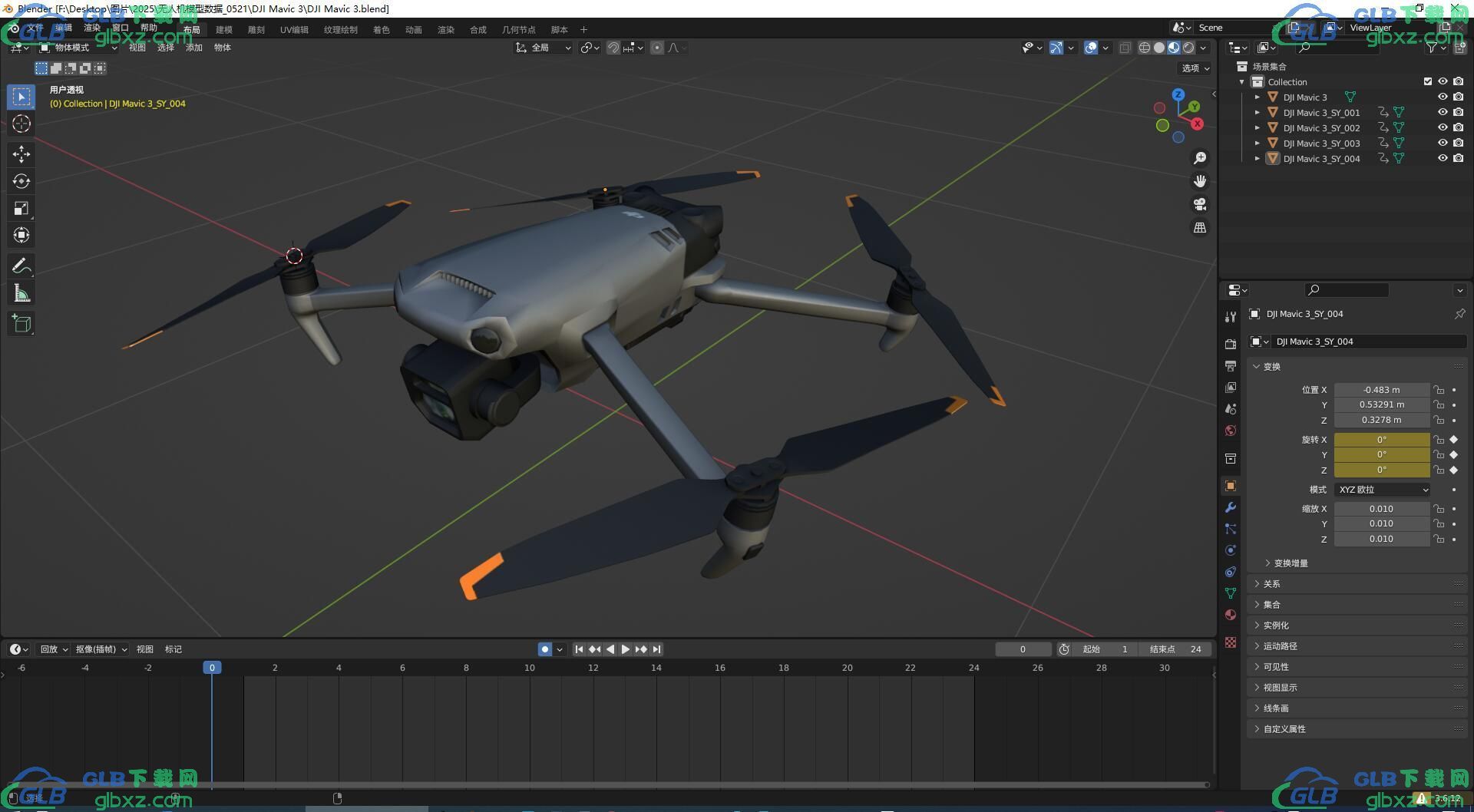Open the Modifier wrench properties tab
This screenshot has height=812, width=1474.
pyautogui.click(x=1231, y=507)
